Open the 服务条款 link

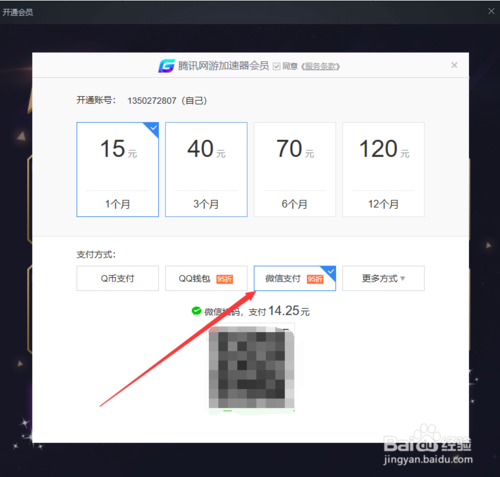pos(320,66)
